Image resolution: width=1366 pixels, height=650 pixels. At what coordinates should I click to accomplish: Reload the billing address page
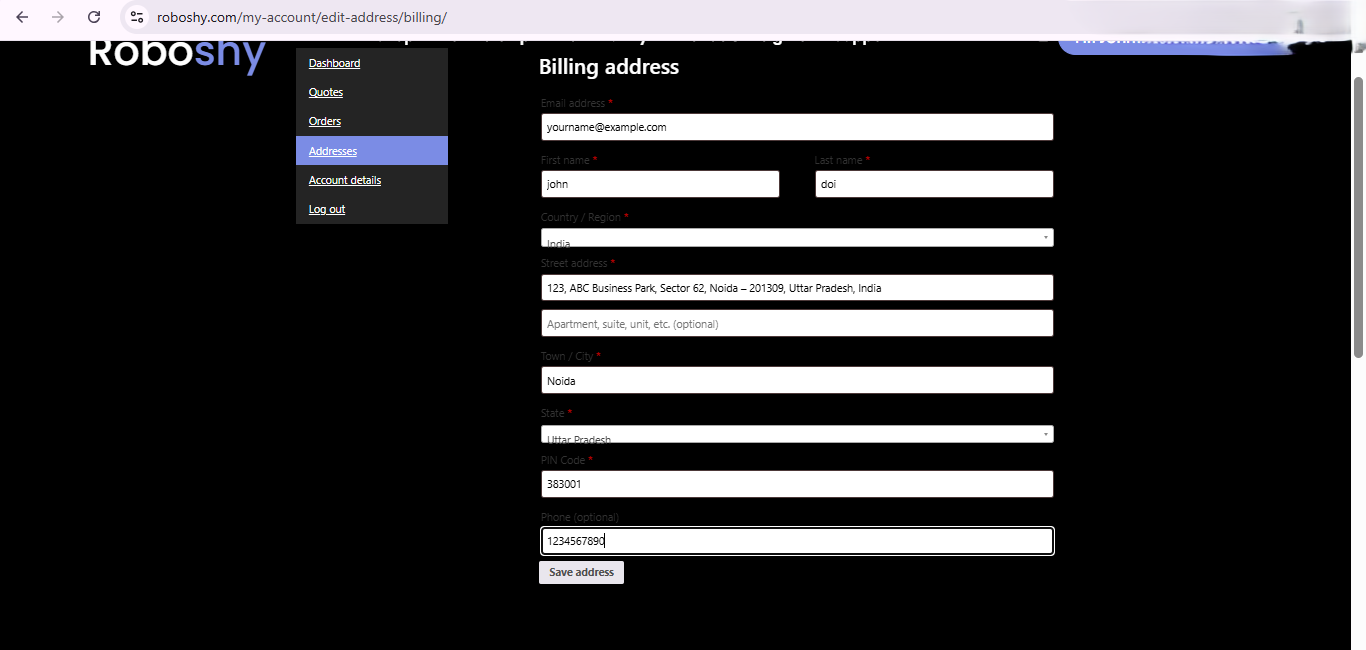pyautogui.click(x=94, y=17)
